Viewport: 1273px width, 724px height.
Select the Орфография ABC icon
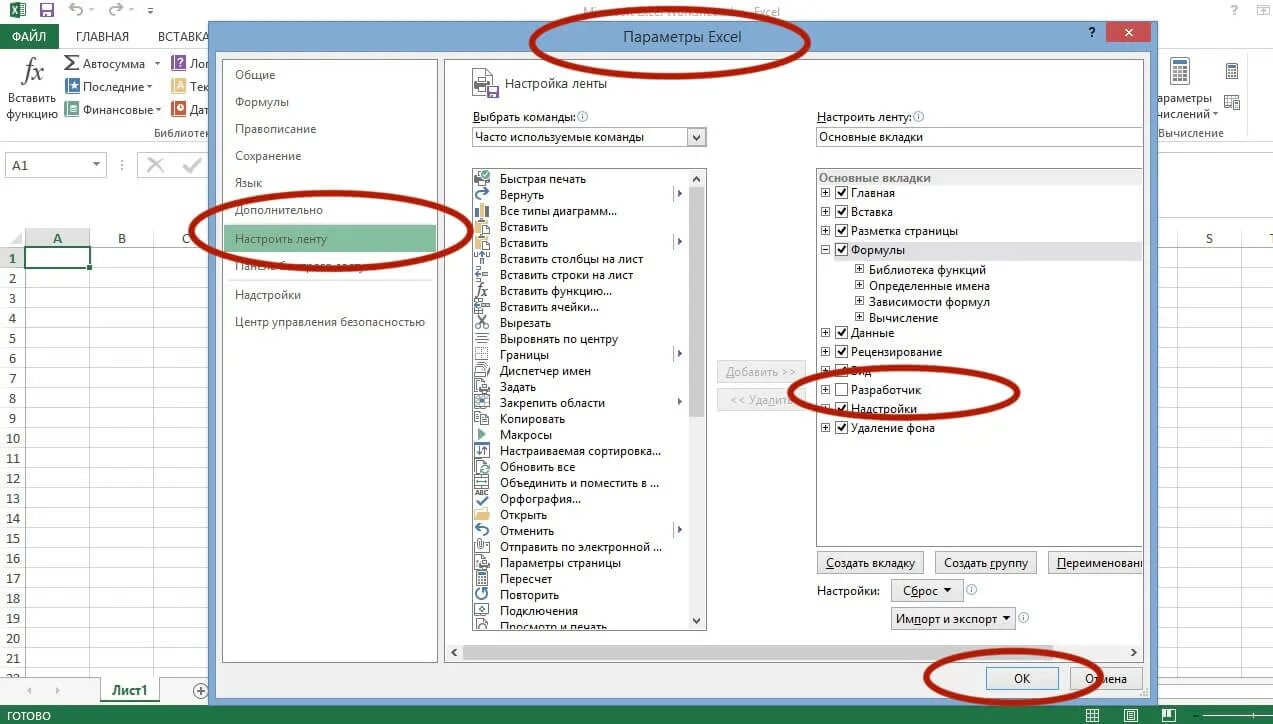pyautogui.click(x=482, y=499)
